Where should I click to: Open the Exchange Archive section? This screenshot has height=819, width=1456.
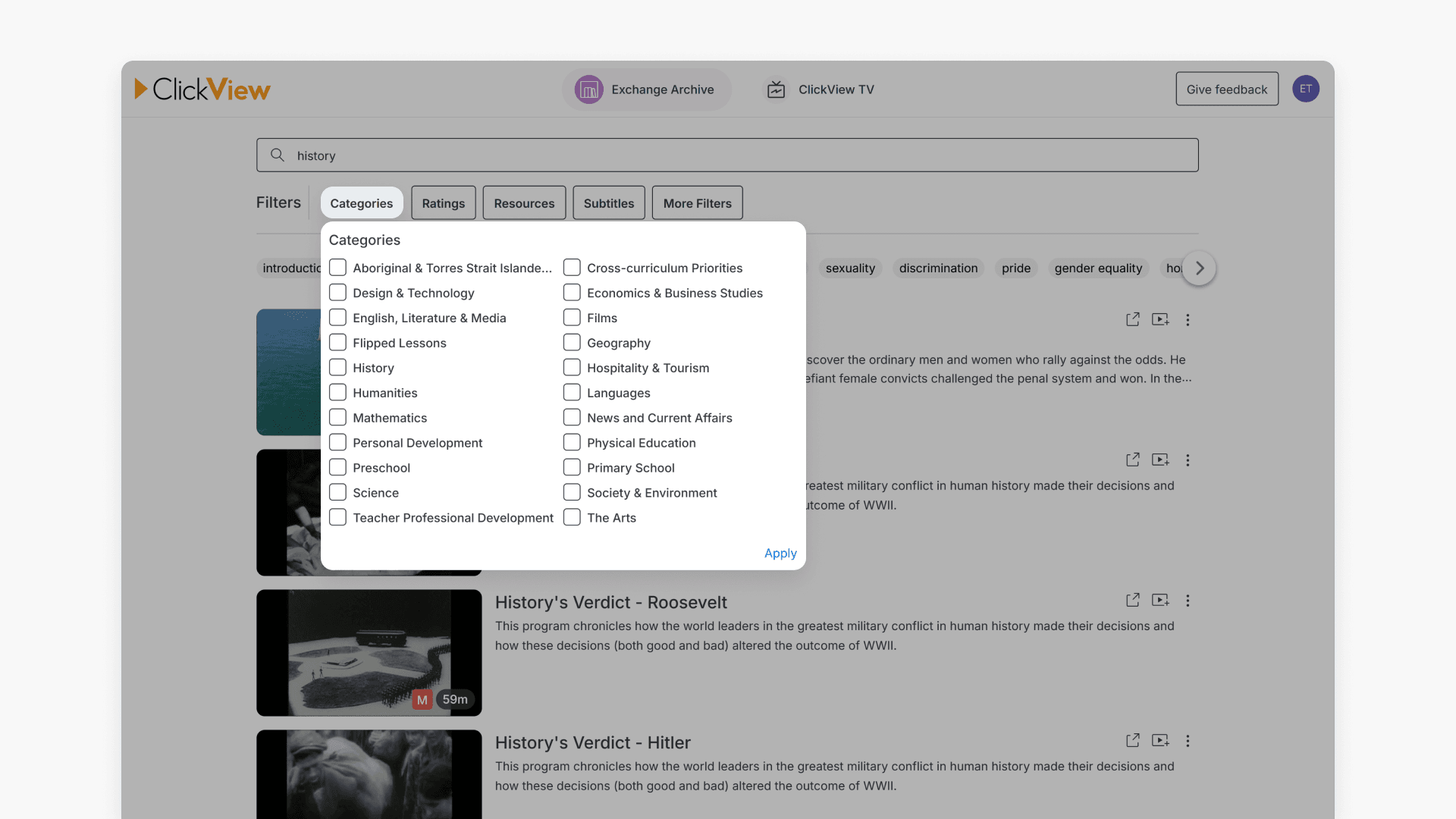(x=646, y=89)
